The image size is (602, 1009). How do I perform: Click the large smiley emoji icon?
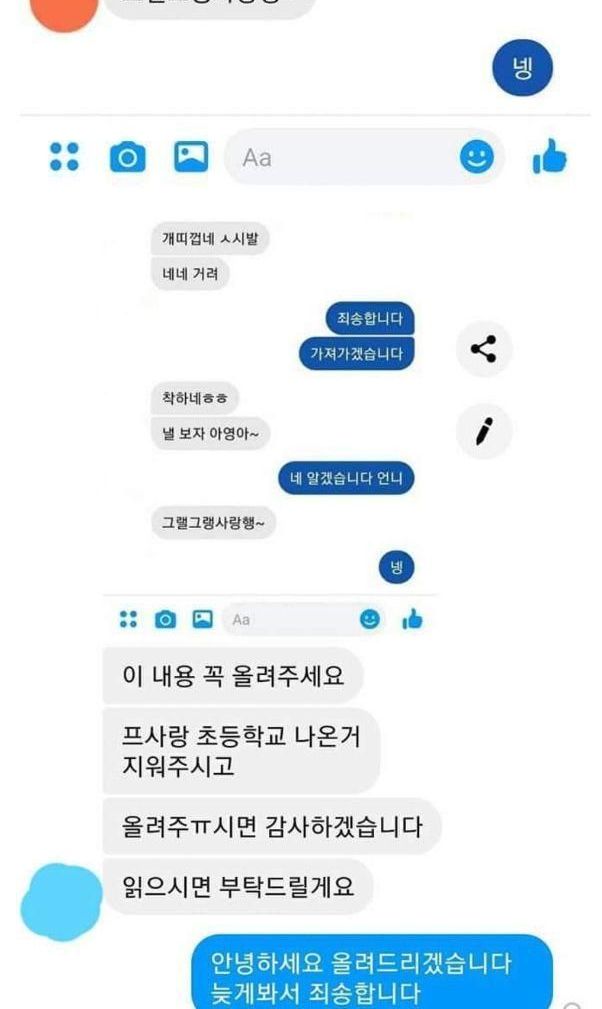coord(477,156)
